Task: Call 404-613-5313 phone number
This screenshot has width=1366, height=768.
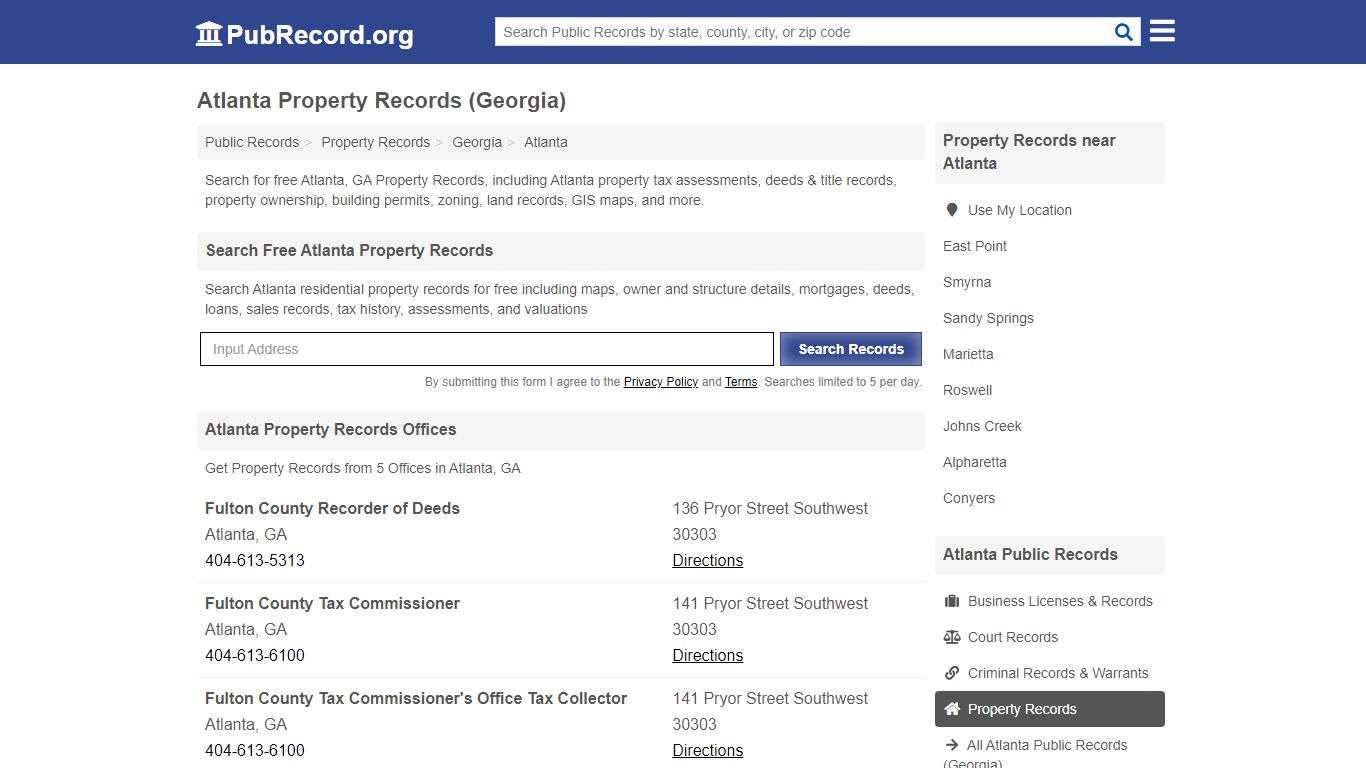Action: pos(255,560)
